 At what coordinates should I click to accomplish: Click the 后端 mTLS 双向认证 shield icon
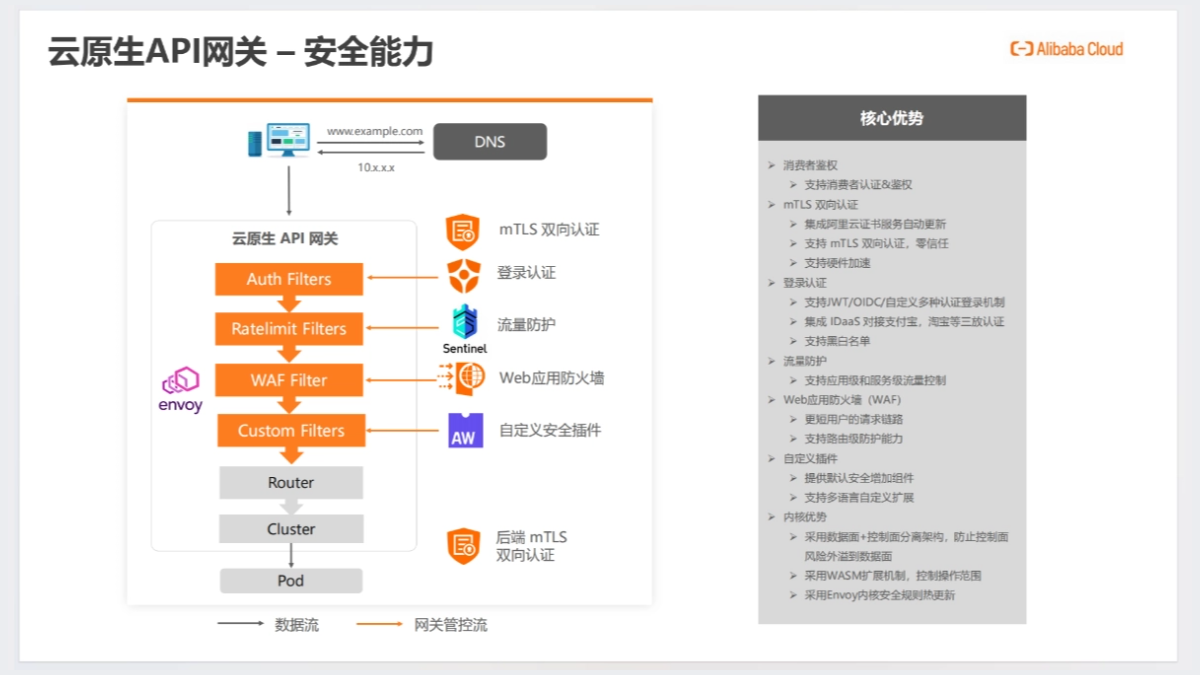pos(463,544)
